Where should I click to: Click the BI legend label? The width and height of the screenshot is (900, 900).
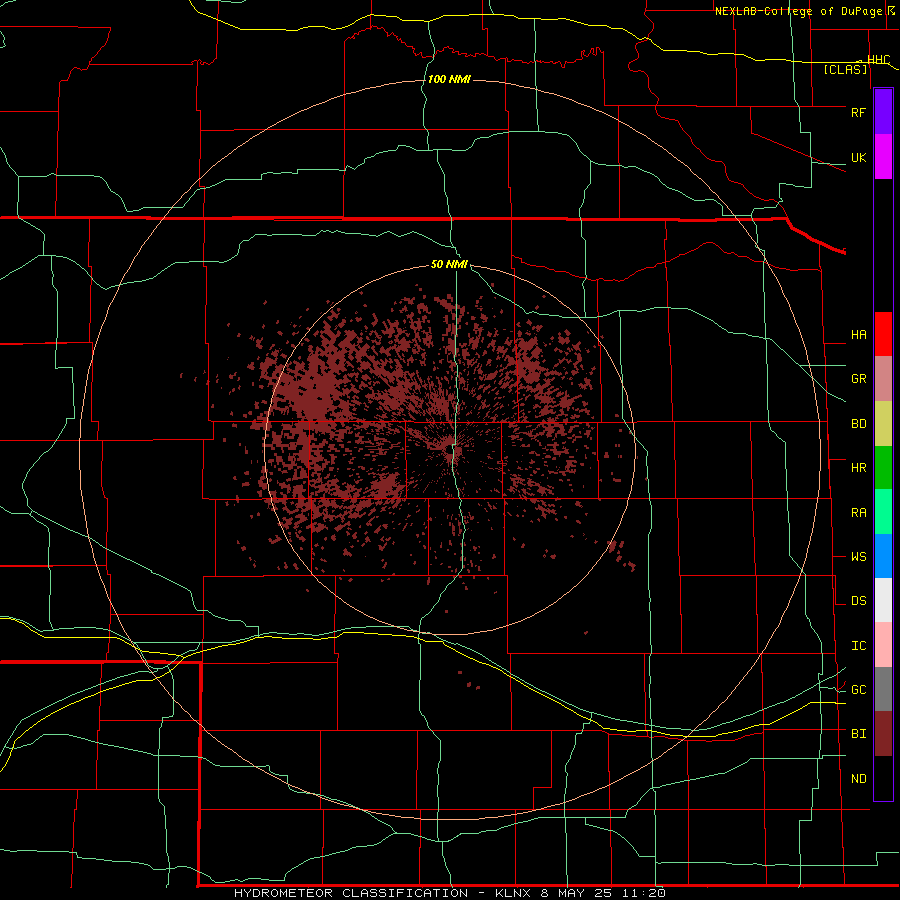tap(859, 734)
